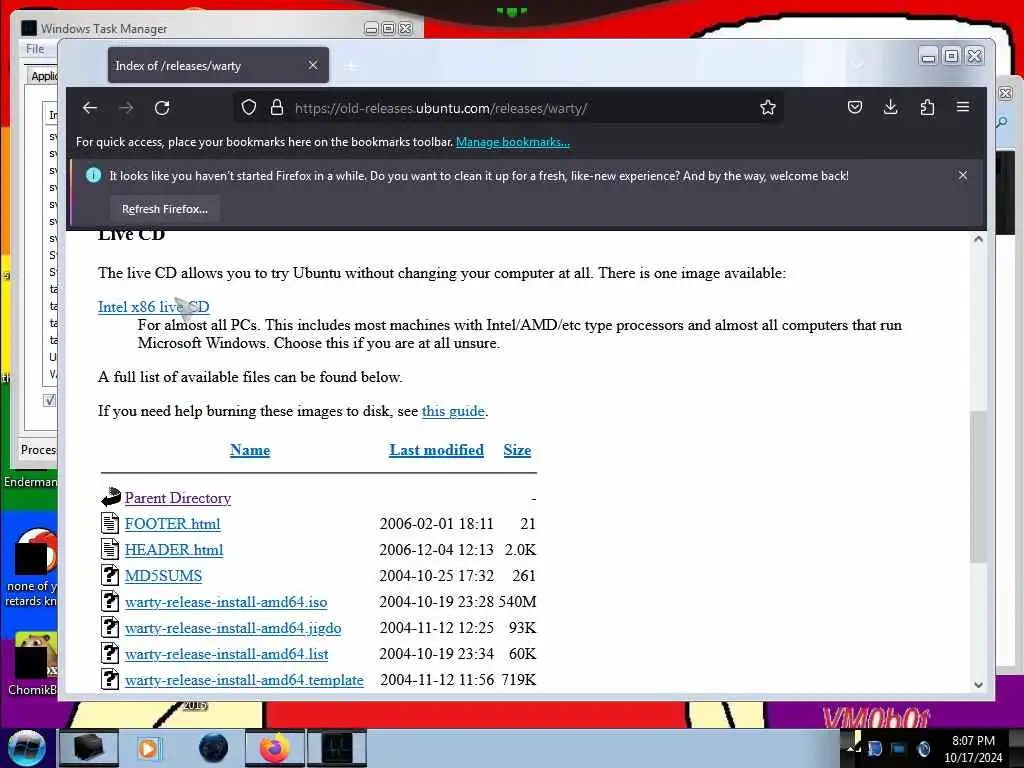Click the unknown-file icon beside amd64.list
1024x768 pixels.
pyautogui.click(x=110, y=654)
